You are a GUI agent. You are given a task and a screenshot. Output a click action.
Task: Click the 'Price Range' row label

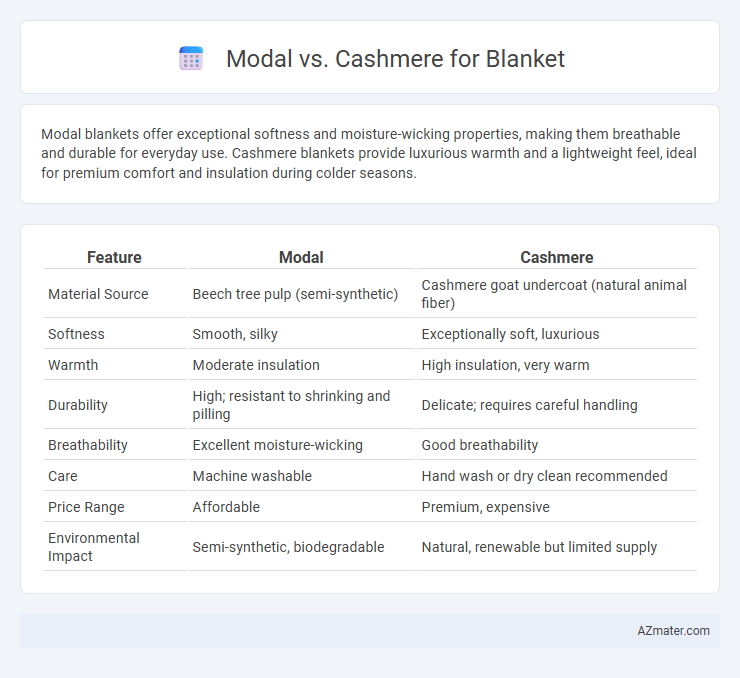(86, 507)
